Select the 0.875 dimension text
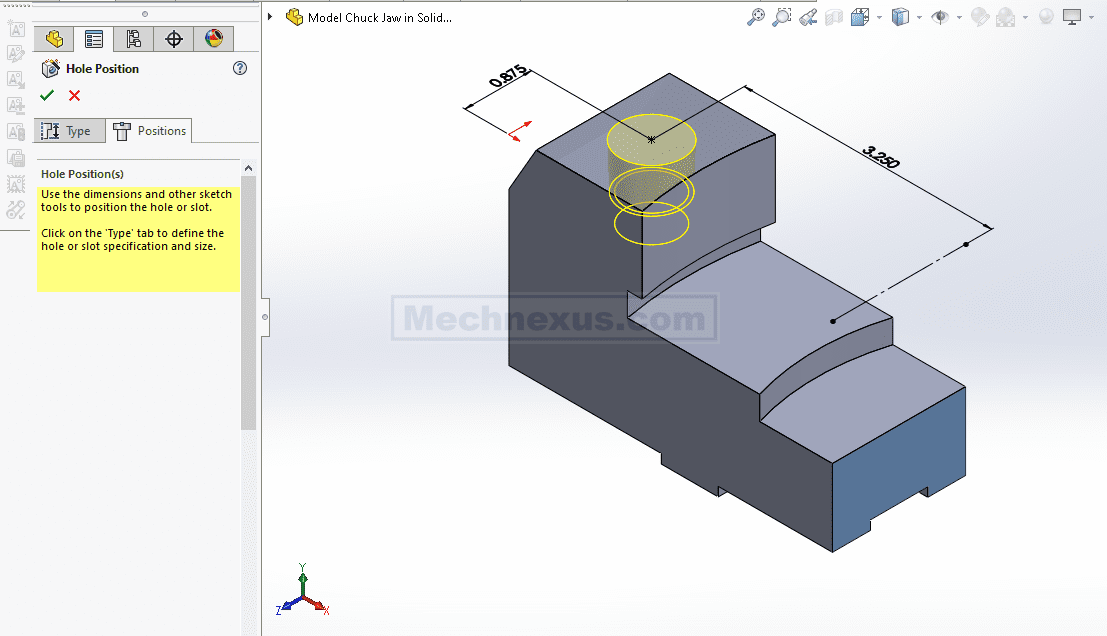This screenshot has width=1107, height=636. [x=508, y=76]
